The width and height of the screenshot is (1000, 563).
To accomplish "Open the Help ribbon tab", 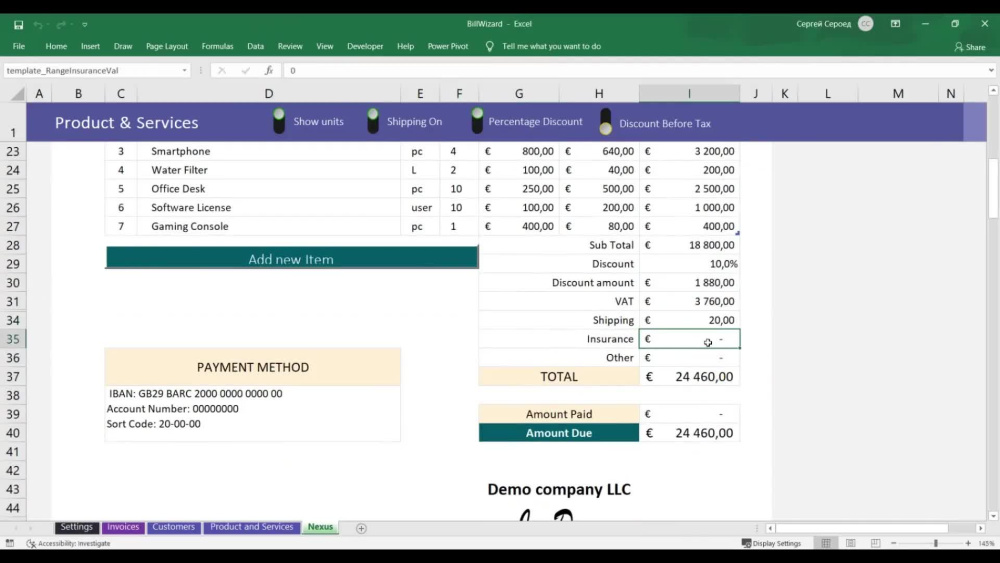I will pyautogui.click(x=405, y=46).
